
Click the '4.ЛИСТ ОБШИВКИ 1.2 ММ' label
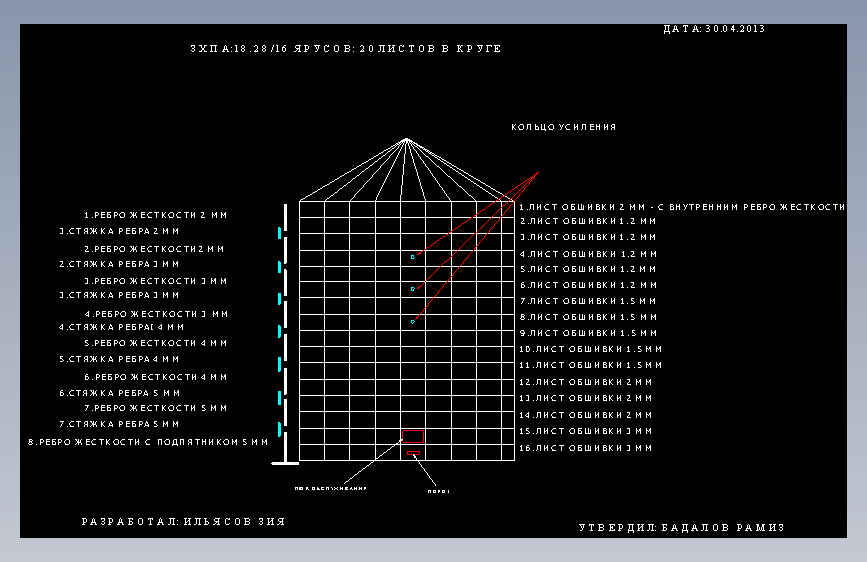(x=588, y=254)
